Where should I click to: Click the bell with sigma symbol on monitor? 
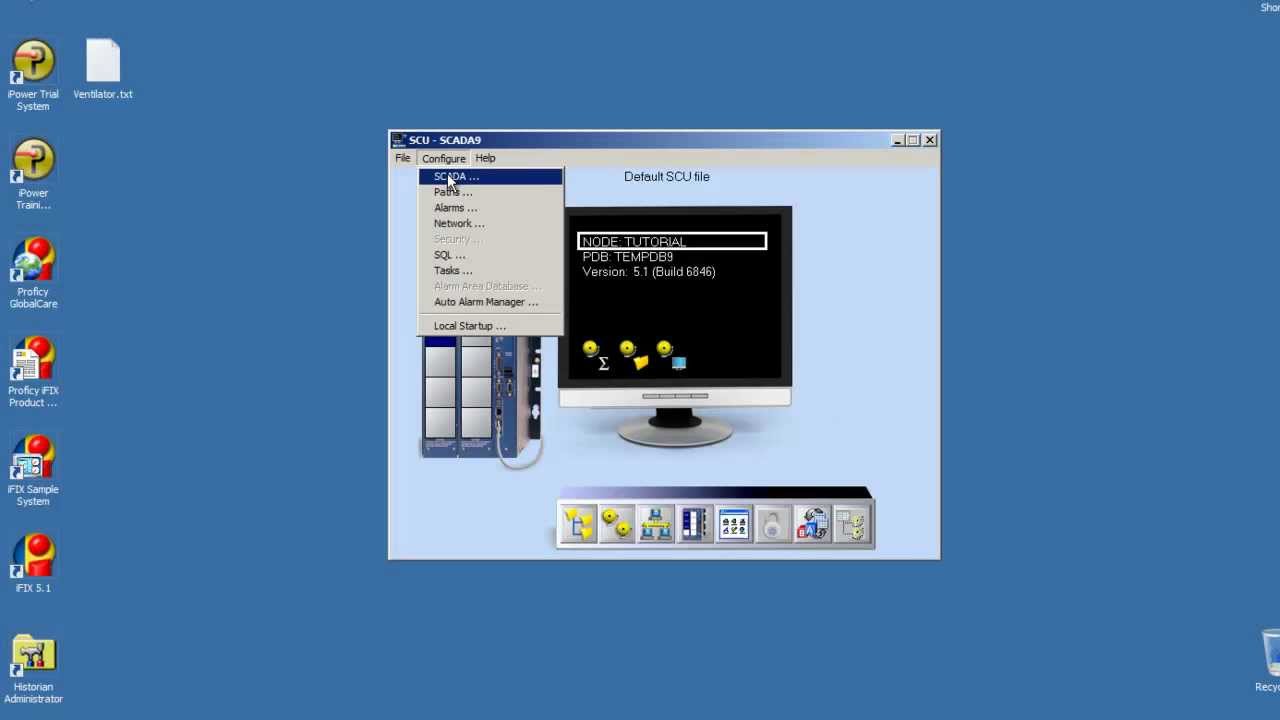pyautogui.click(x=595, y=355)
